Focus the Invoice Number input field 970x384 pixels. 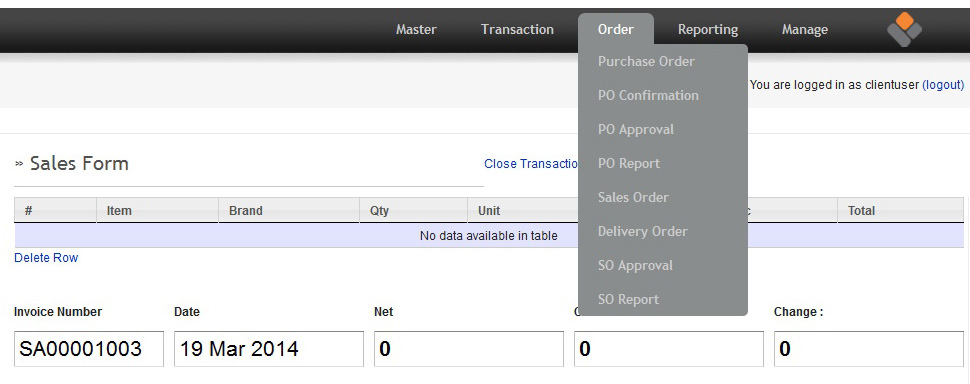[x=89, y=349]
